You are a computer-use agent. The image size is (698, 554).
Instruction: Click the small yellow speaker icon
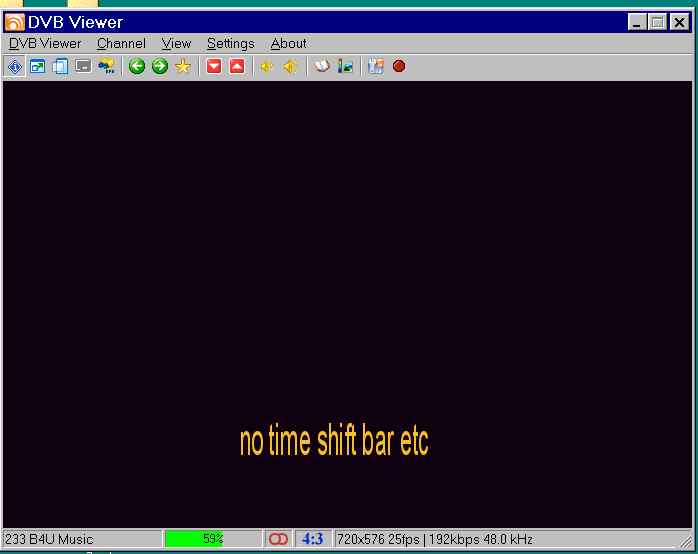(266, 67)
